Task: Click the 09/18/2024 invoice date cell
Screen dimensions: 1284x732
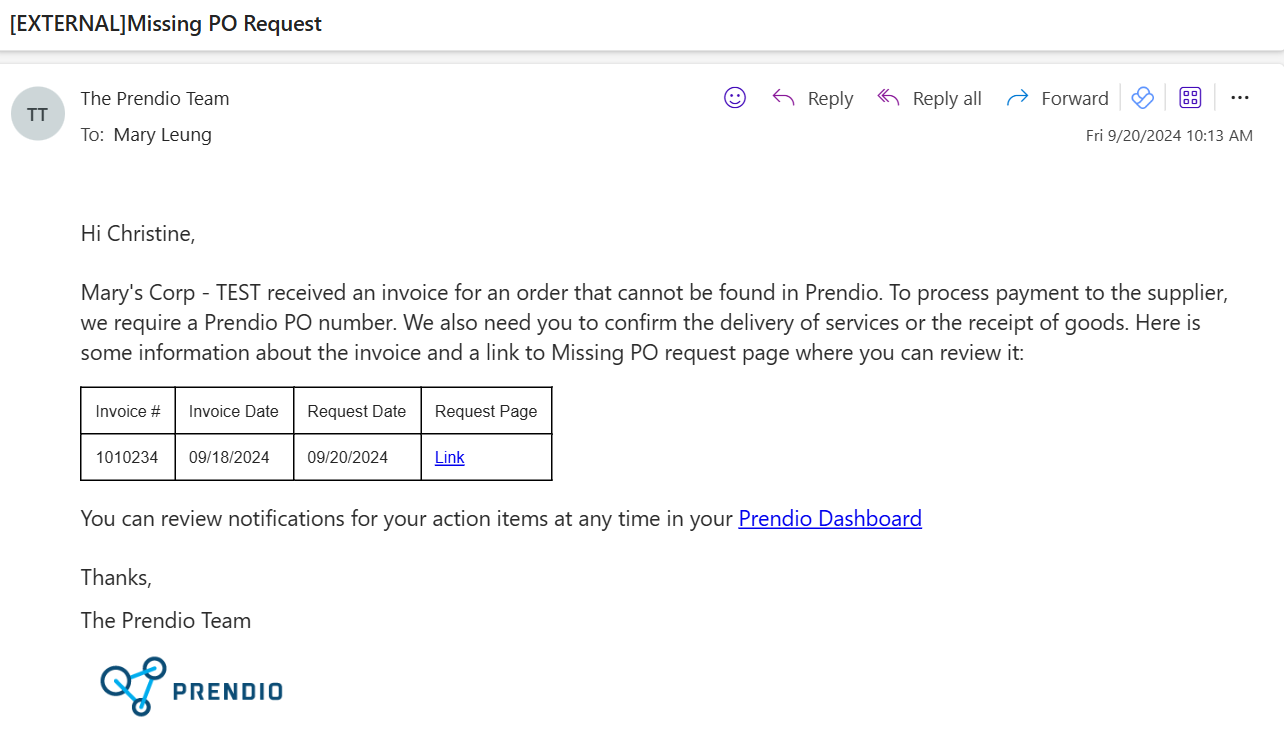Action: click(234, 457)
